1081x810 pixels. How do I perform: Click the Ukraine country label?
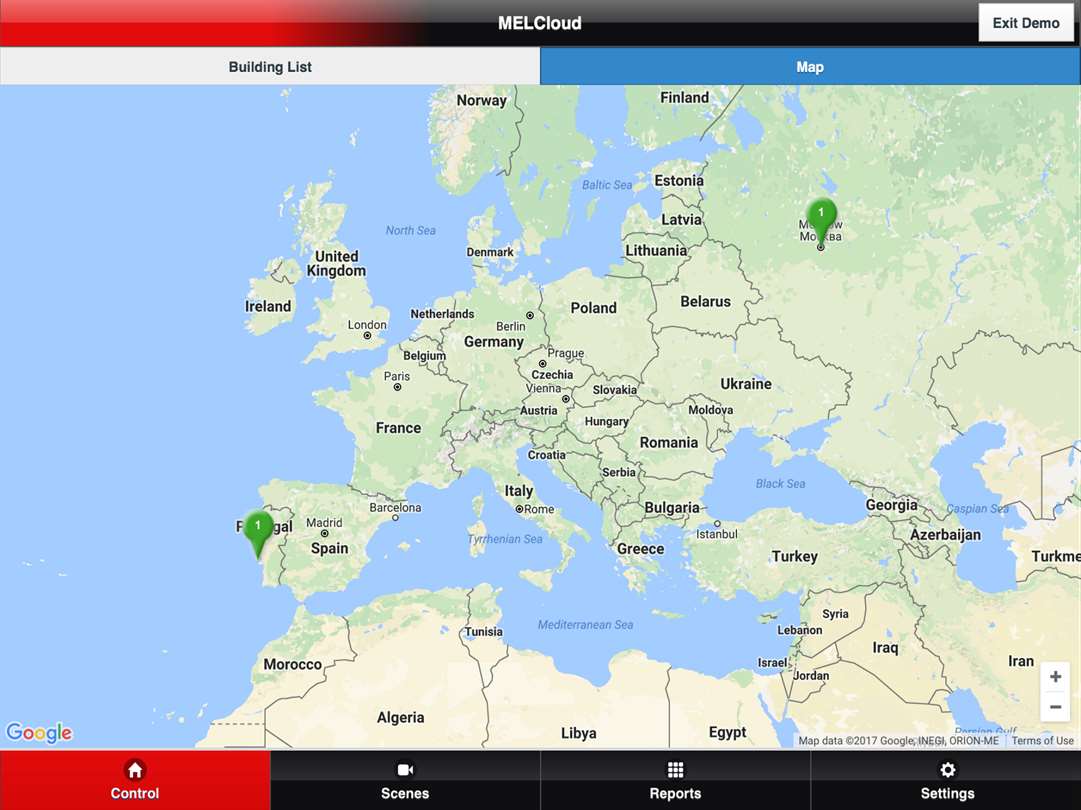[745, 384]
